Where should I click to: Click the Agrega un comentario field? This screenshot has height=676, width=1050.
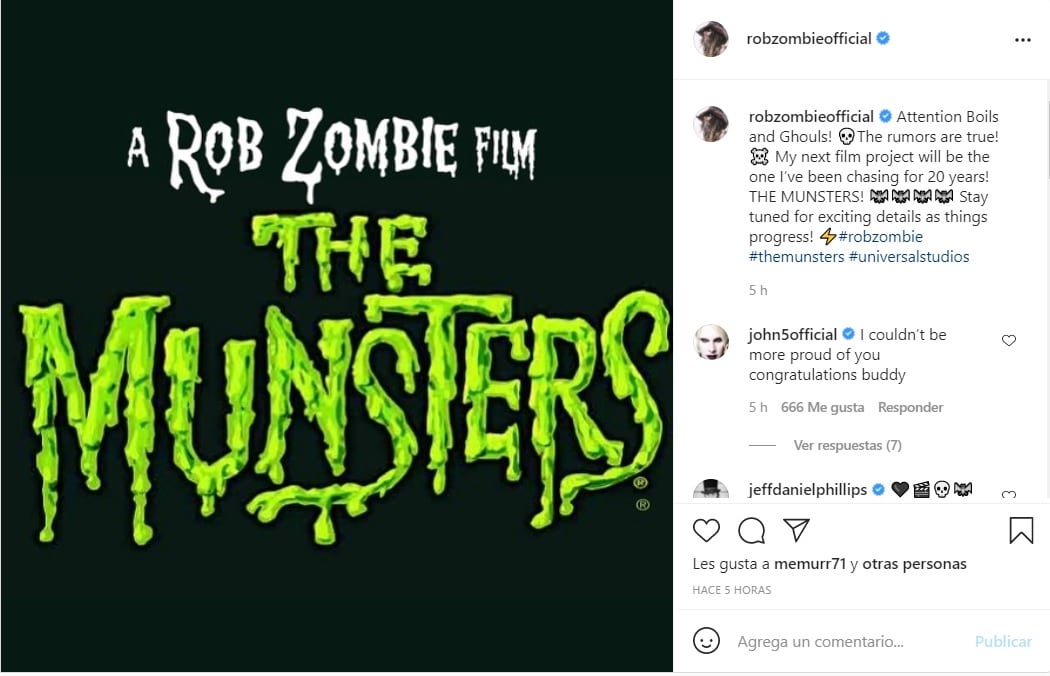(x=850, y=642)
